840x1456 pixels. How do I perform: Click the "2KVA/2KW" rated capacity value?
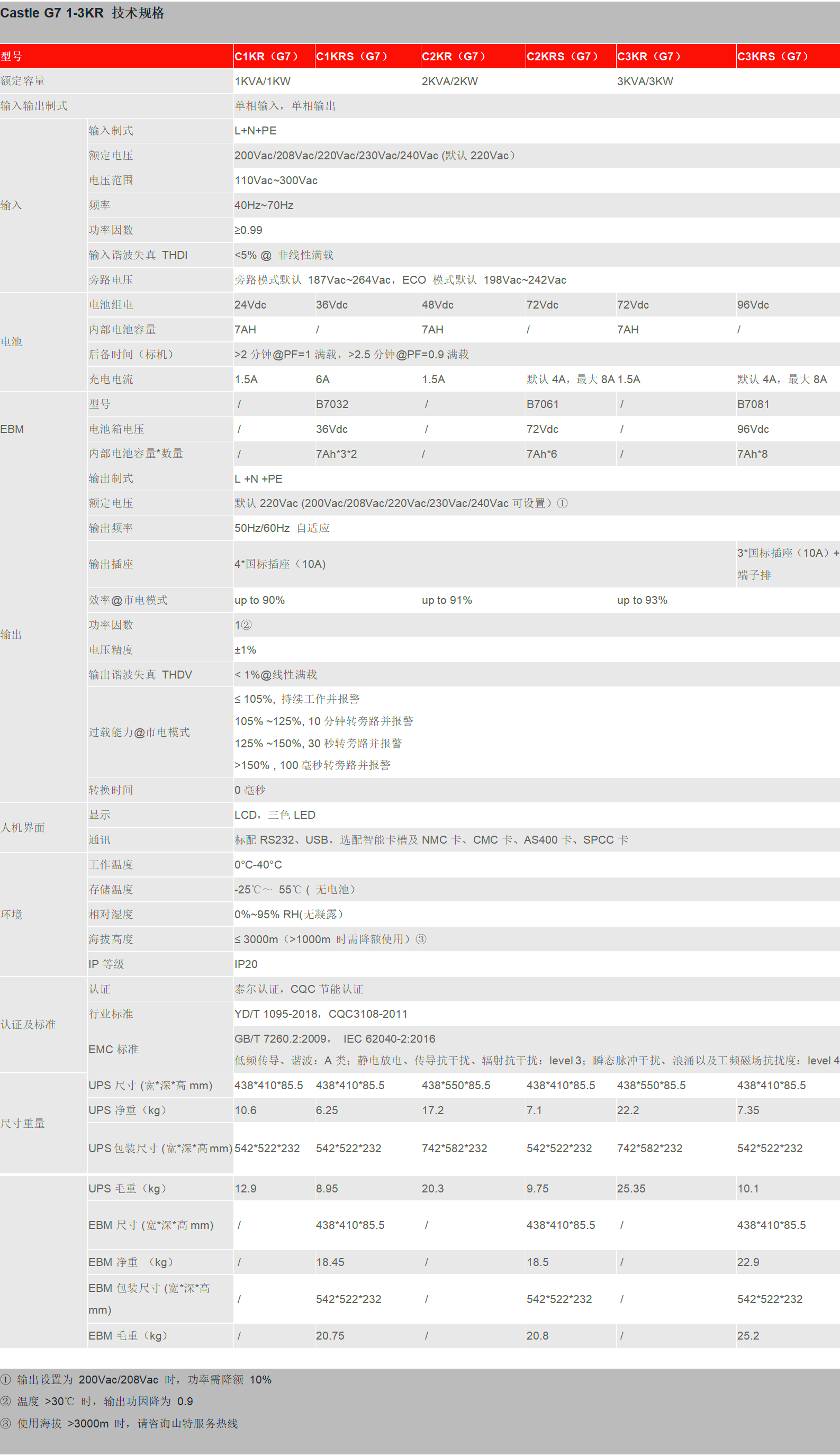tap(449, 82)
